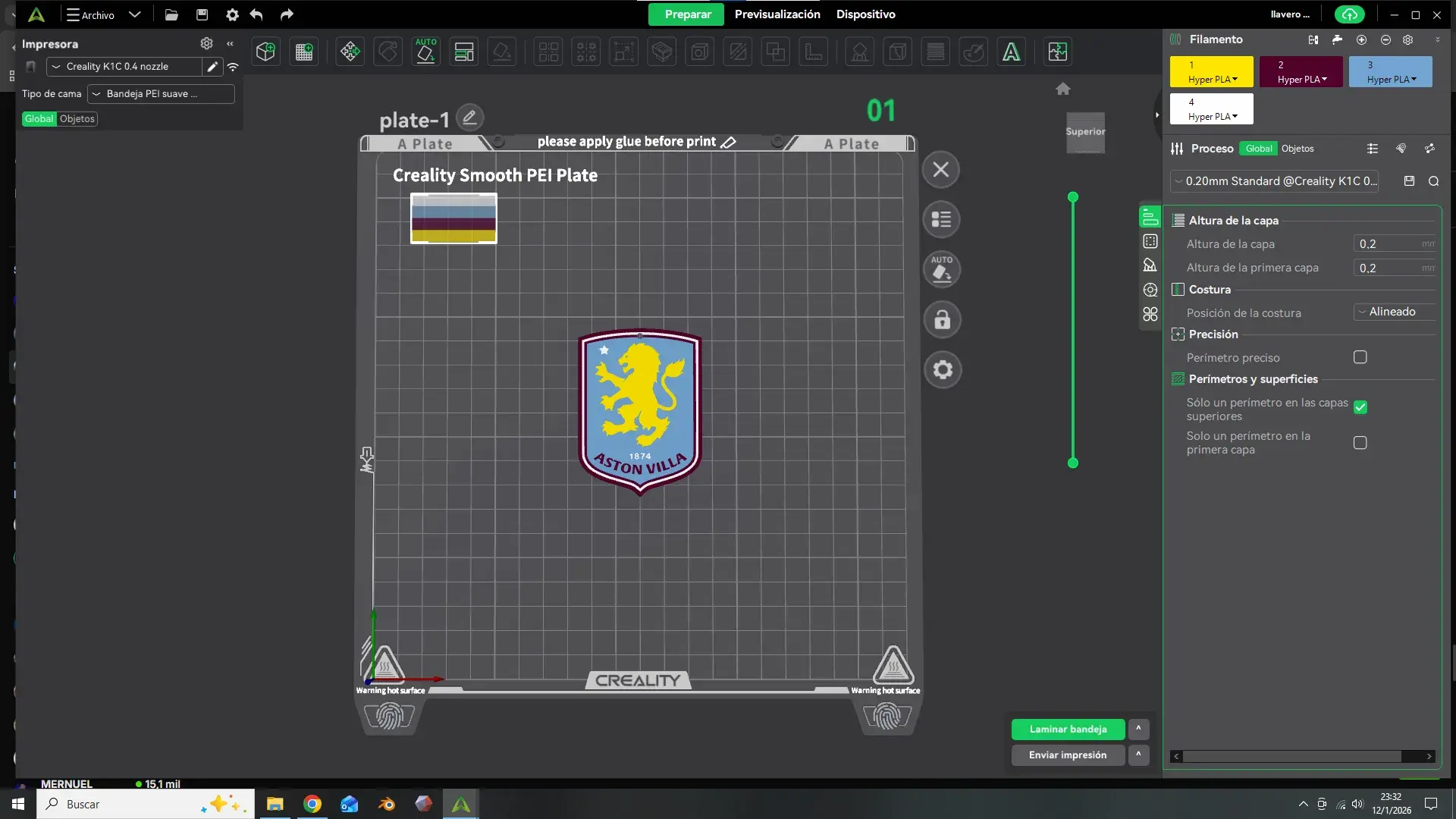Uncheck Sólo un perímetro en capas superiores
Screen dimensions: 1456x819
pyautogui.click(x=1360, y=407)
